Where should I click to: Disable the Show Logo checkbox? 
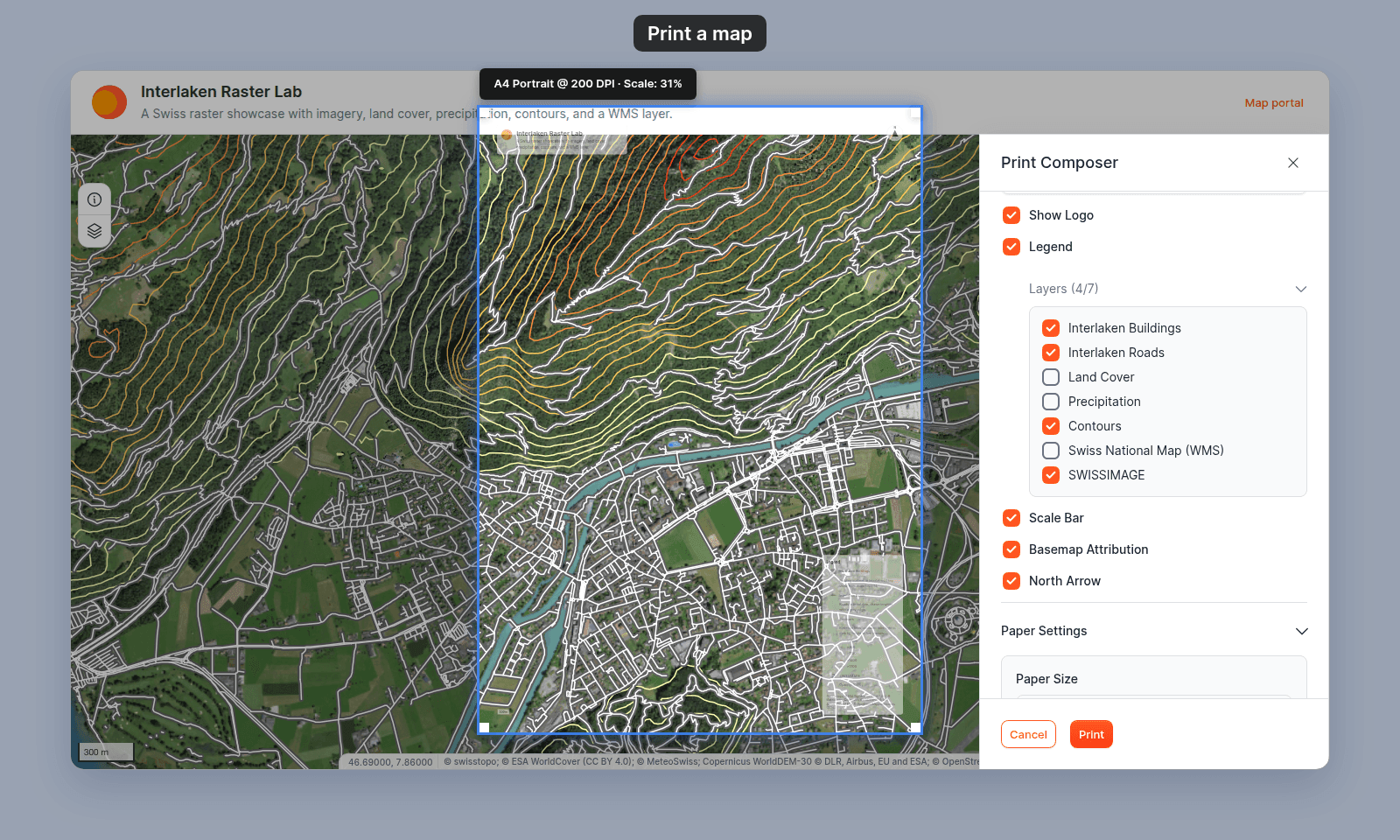(1011, 215)
